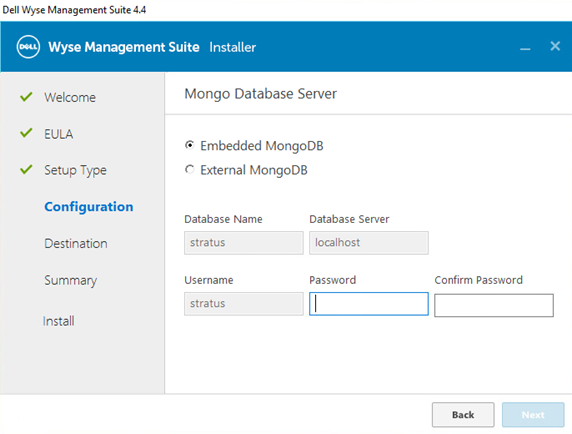Viewport: 572px width, 434px height.
Task: Open the Welcome step in sidebar
Action: [70, 97]
